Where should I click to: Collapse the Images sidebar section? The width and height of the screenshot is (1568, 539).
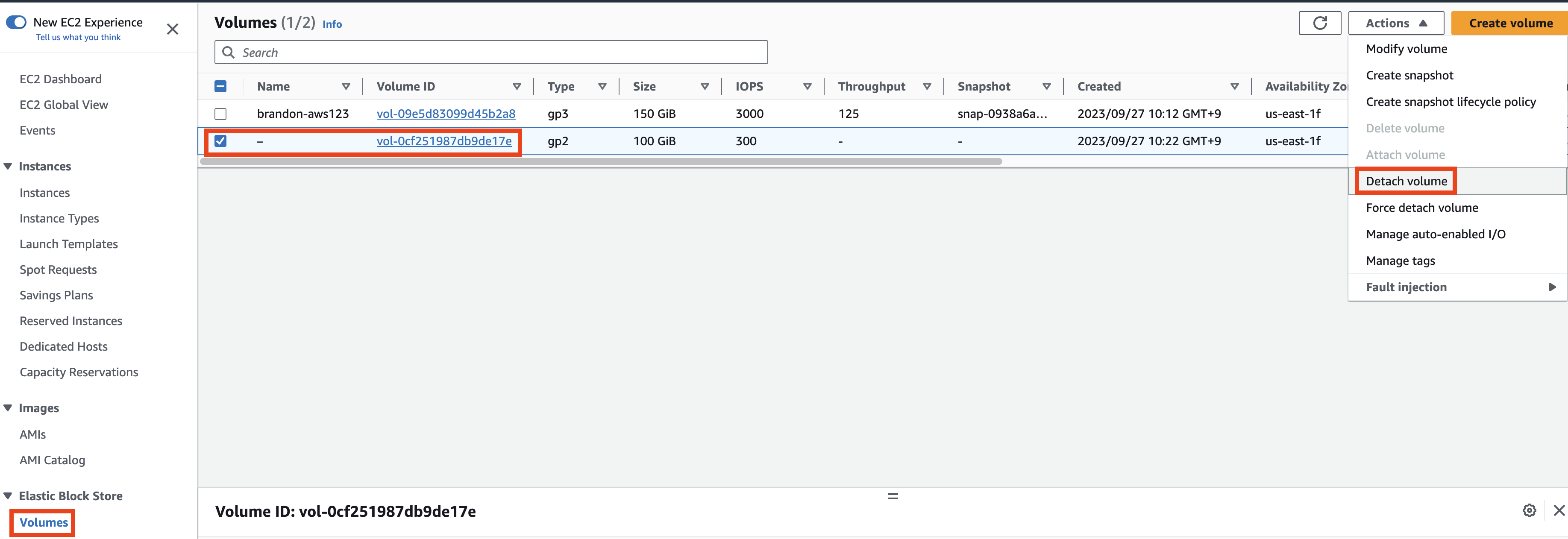tap(8, 407)
